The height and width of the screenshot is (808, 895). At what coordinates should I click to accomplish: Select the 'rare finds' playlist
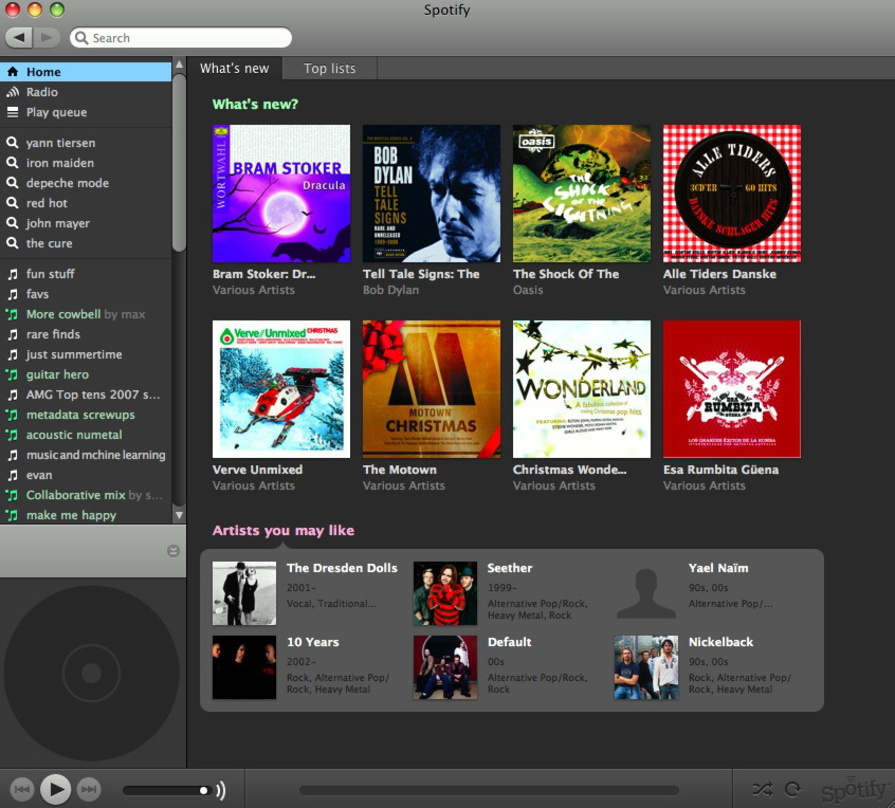coord(86,334)
